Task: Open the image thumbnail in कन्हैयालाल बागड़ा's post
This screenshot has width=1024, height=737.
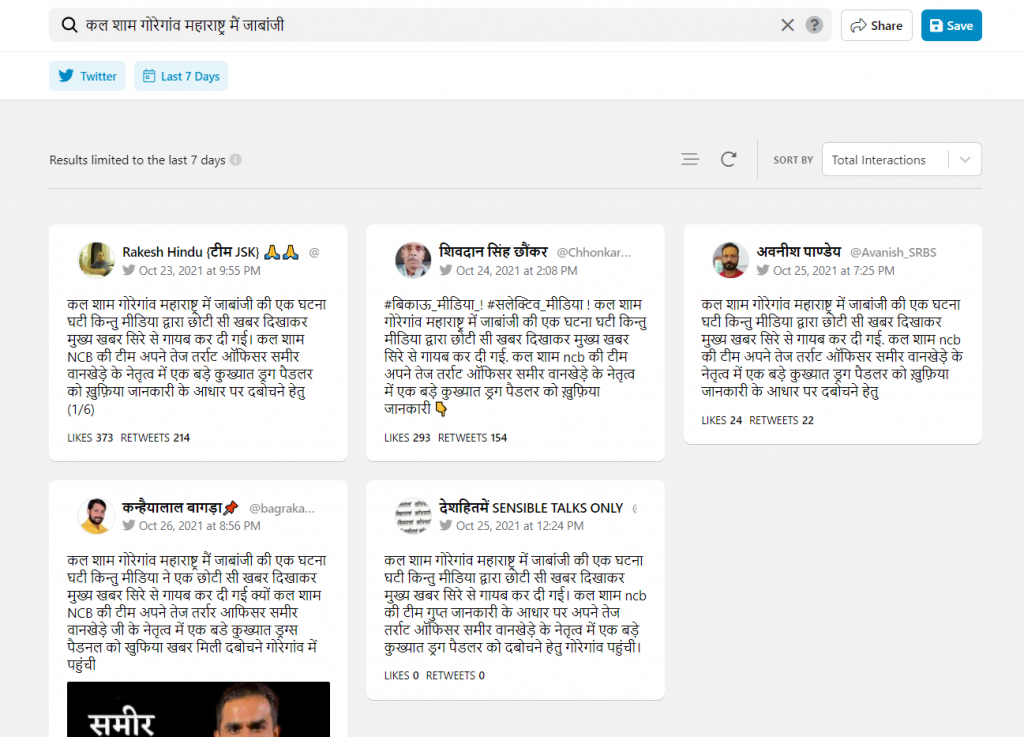Action: pyautogui.click(x=198, y=709)
